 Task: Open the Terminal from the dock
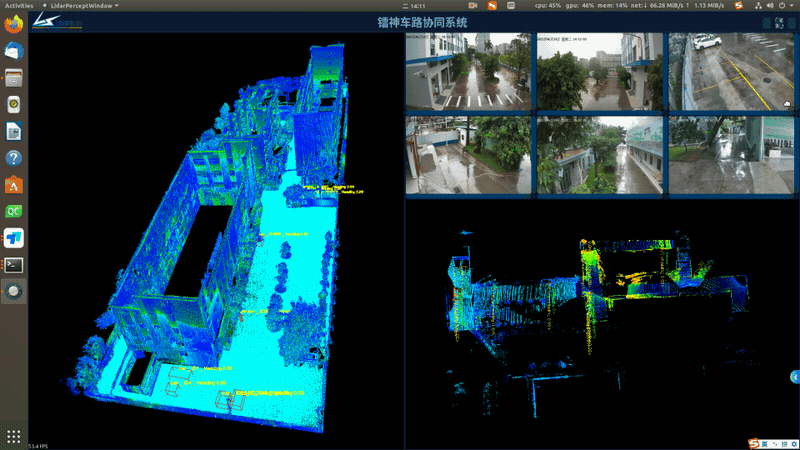coord(14,265)
